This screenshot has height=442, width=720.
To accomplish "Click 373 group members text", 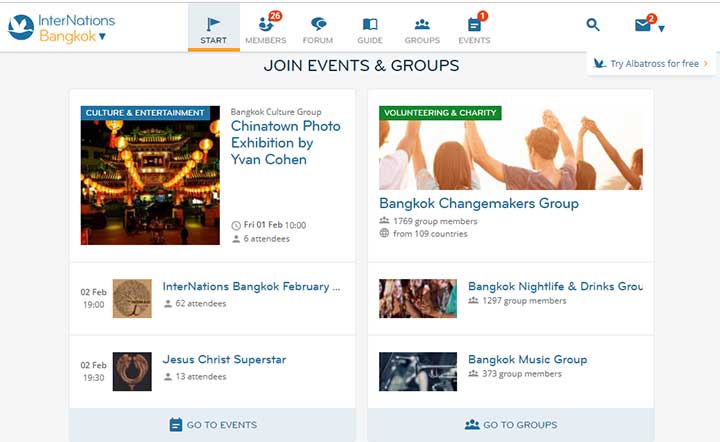I will point(522,374).
